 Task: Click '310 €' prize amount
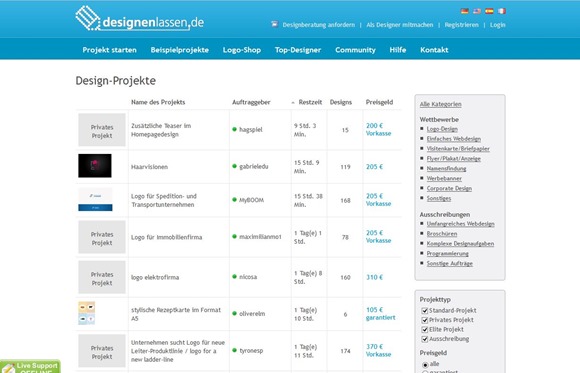click(x=374, y=277)
